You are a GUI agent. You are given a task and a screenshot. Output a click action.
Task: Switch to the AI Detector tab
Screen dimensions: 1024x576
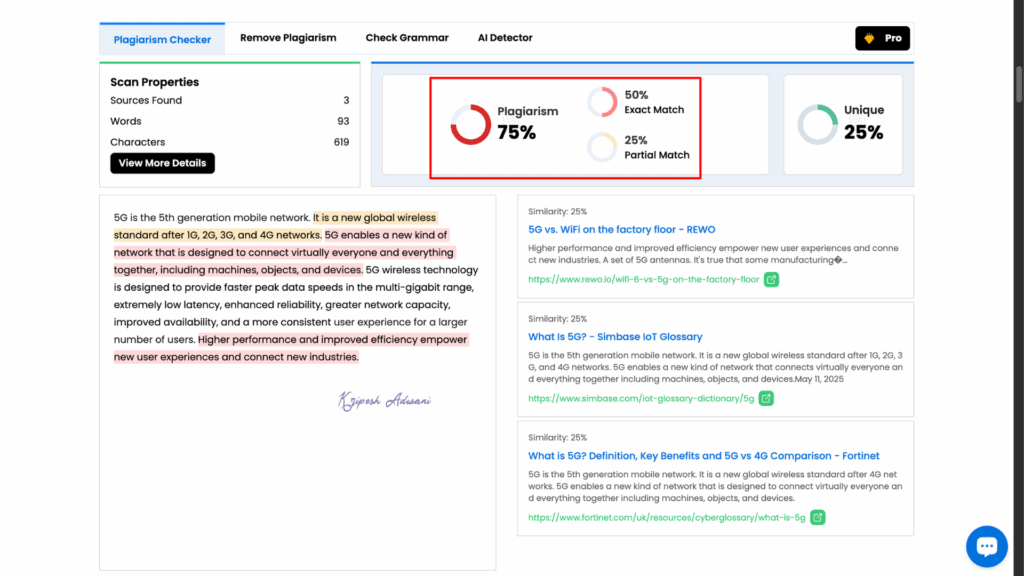(505, 37)
